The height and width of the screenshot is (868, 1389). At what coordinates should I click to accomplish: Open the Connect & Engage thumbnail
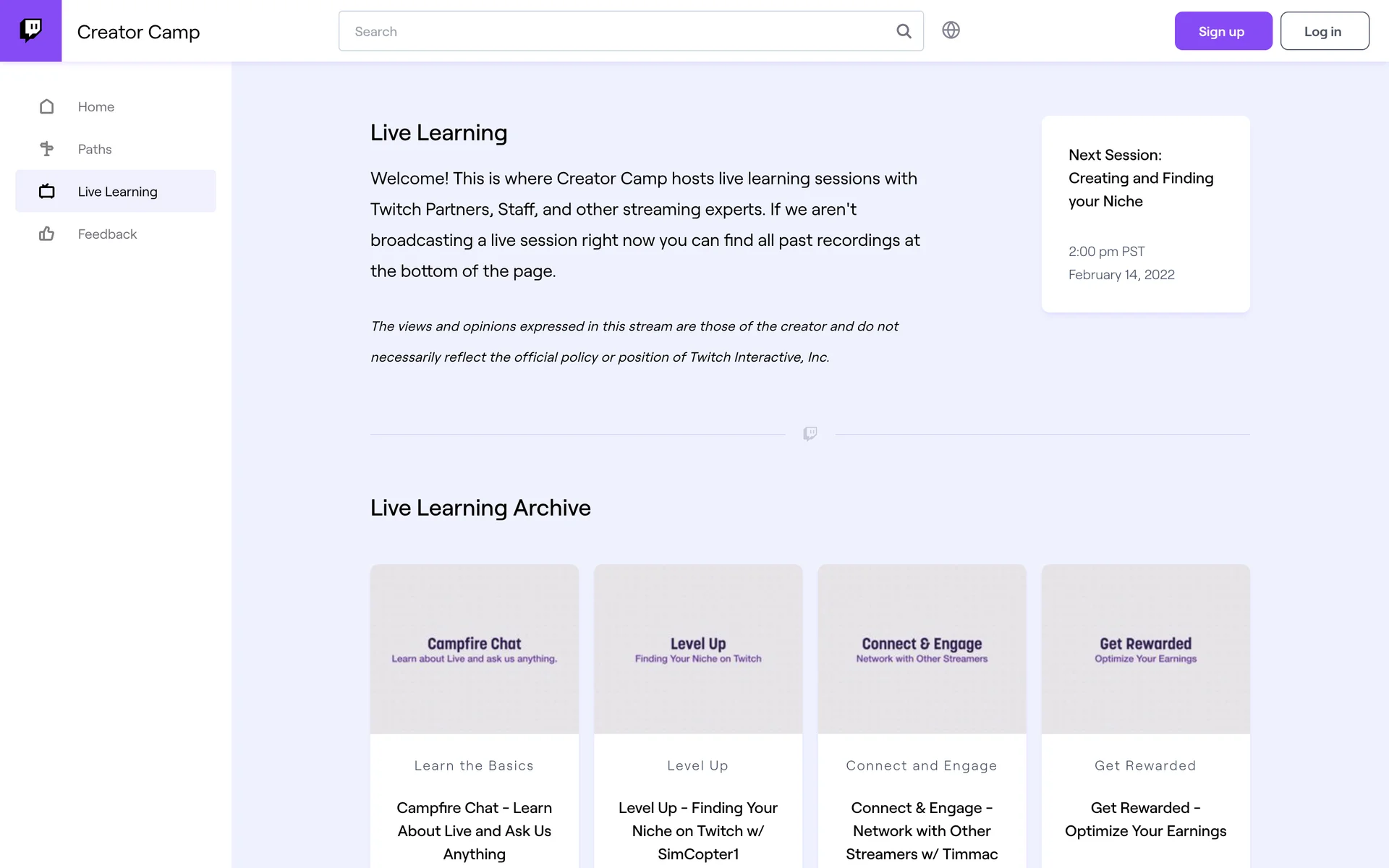(922, 649)
